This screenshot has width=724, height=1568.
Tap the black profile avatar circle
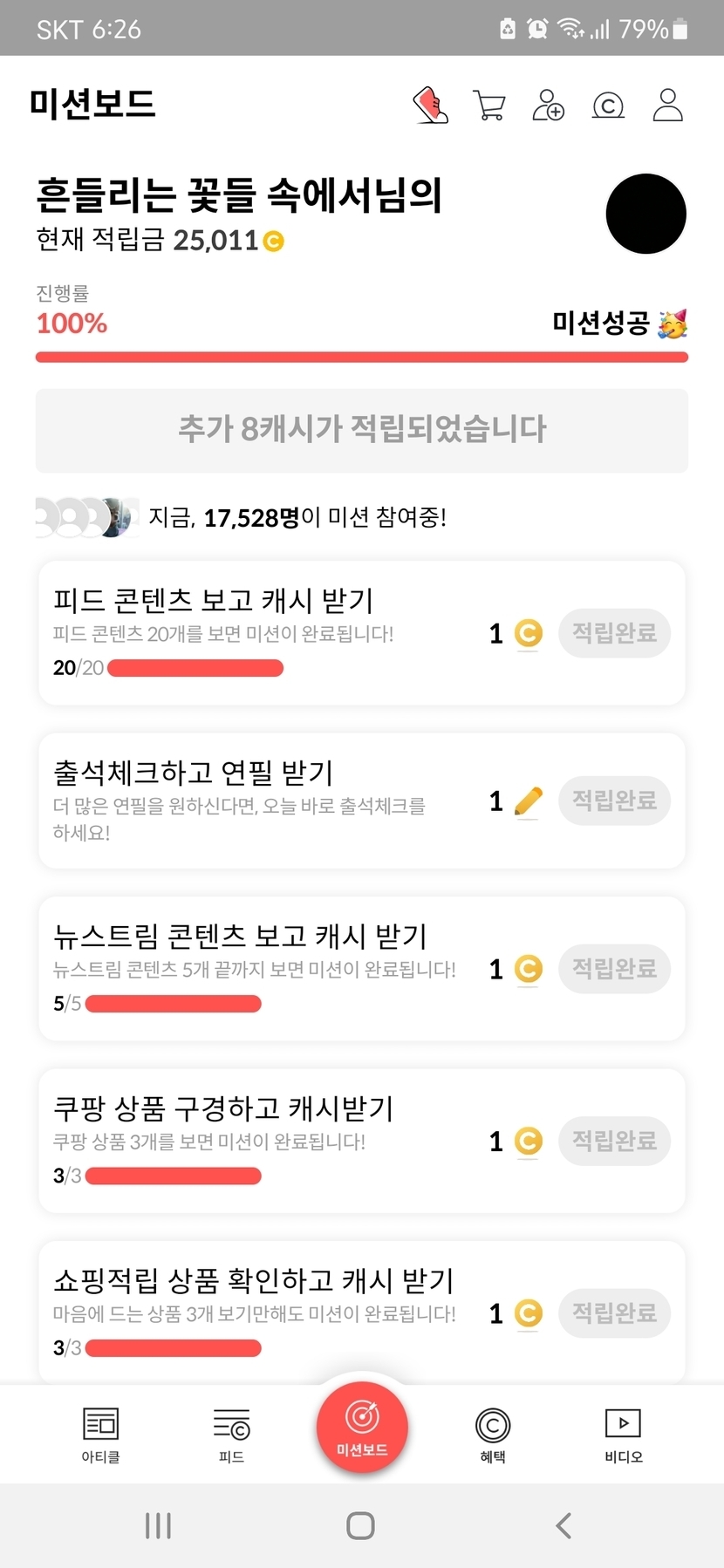[646, 214]
